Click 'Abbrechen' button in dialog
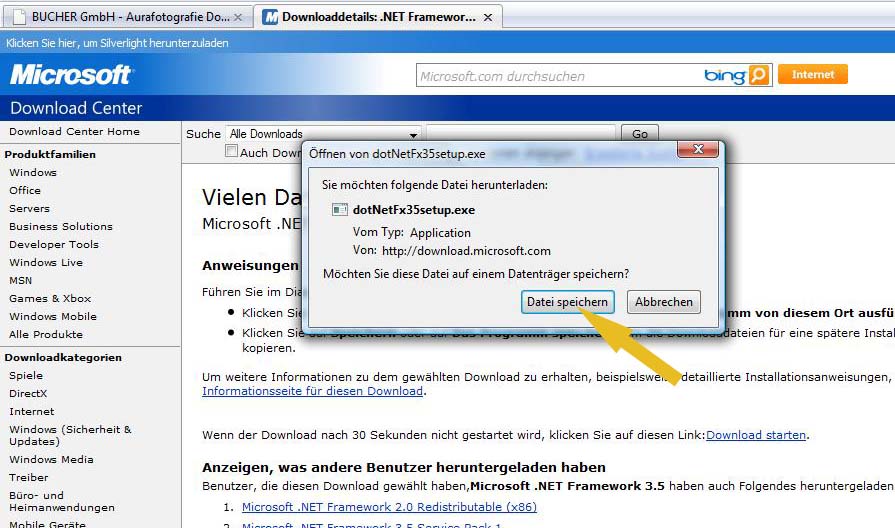Viewport: 895px width, 528px height. click(664, 302)
